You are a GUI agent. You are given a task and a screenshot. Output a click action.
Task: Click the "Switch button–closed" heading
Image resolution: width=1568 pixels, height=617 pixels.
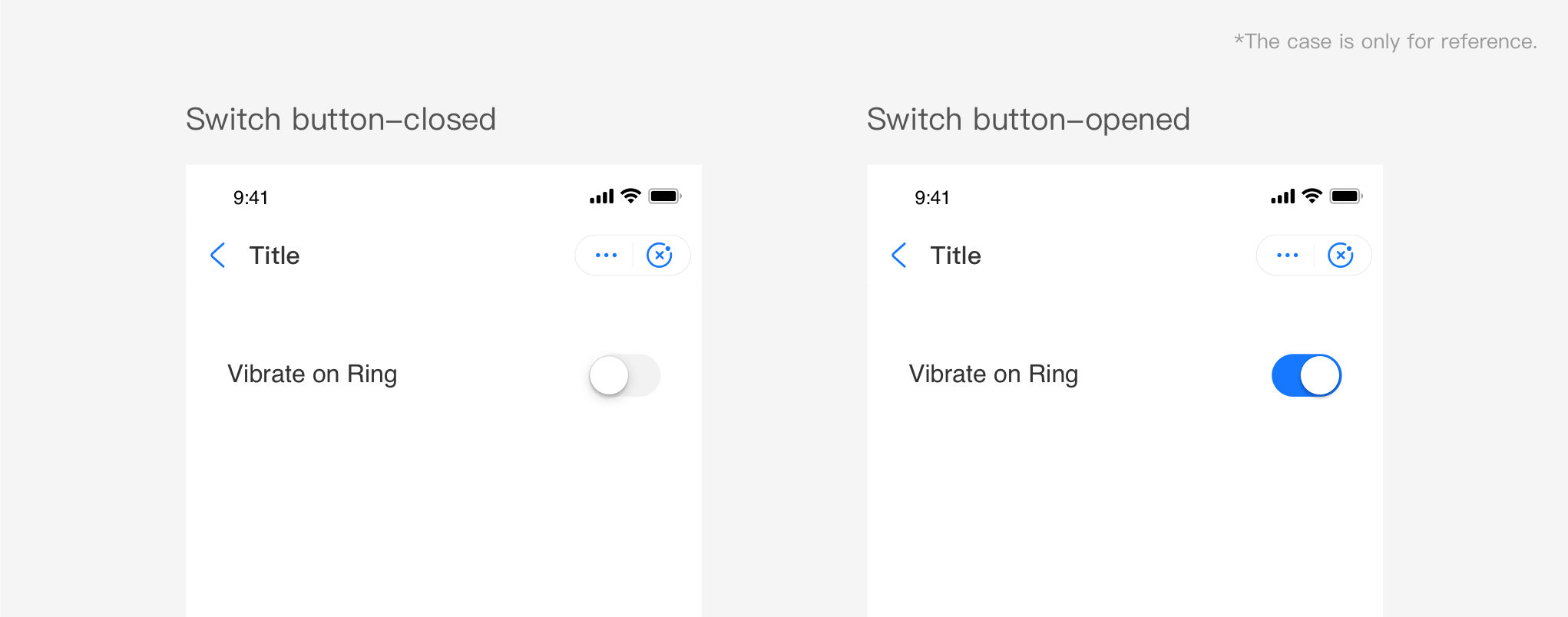point(341,120)
